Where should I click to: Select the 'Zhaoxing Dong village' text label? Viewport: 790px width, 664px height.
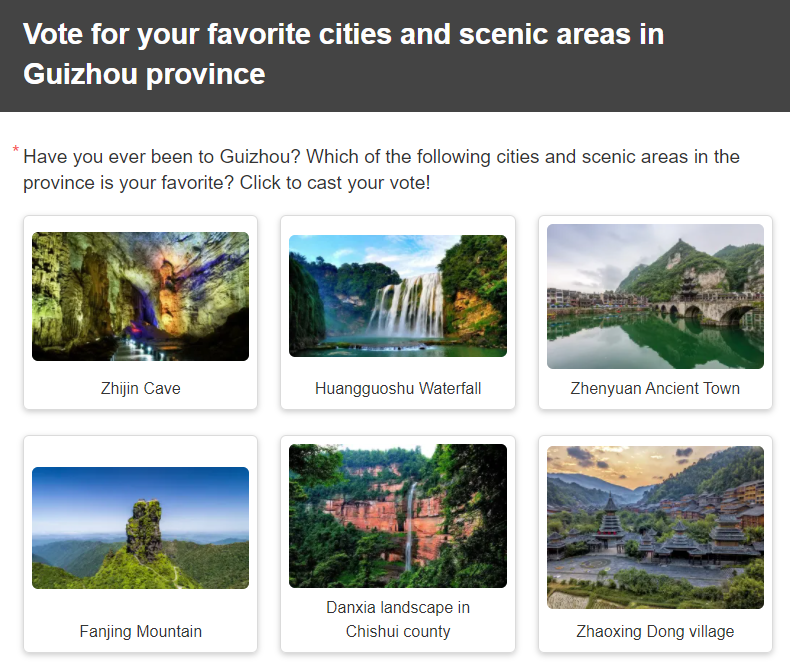tap(655, 631)
